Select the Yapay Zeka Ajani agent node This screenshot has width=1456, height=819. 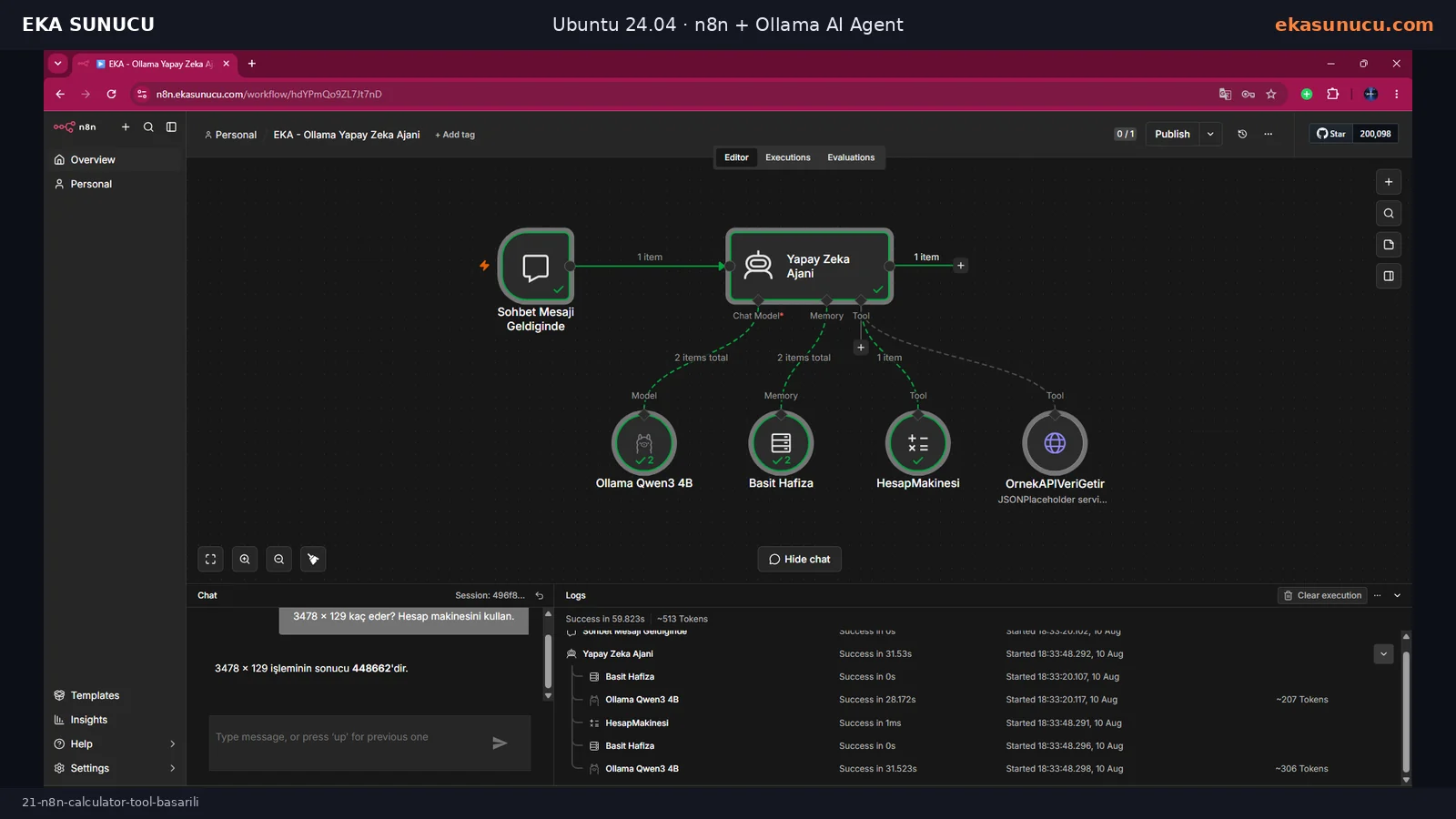click(x=809, y=266)
